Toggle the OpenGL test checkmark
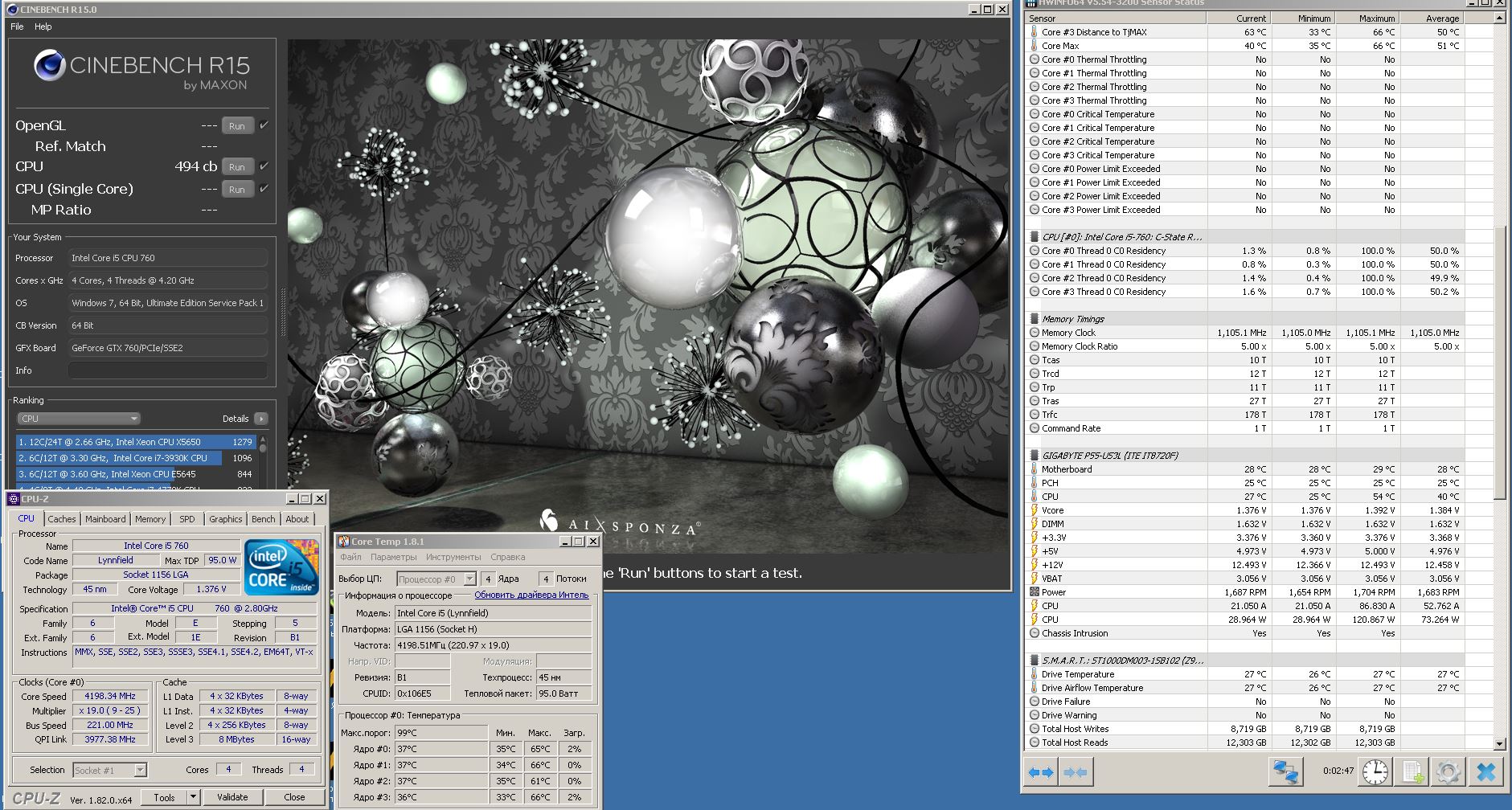Image resolution: width=1512 pixels, height=810 pixels. [x=264, y=125]
